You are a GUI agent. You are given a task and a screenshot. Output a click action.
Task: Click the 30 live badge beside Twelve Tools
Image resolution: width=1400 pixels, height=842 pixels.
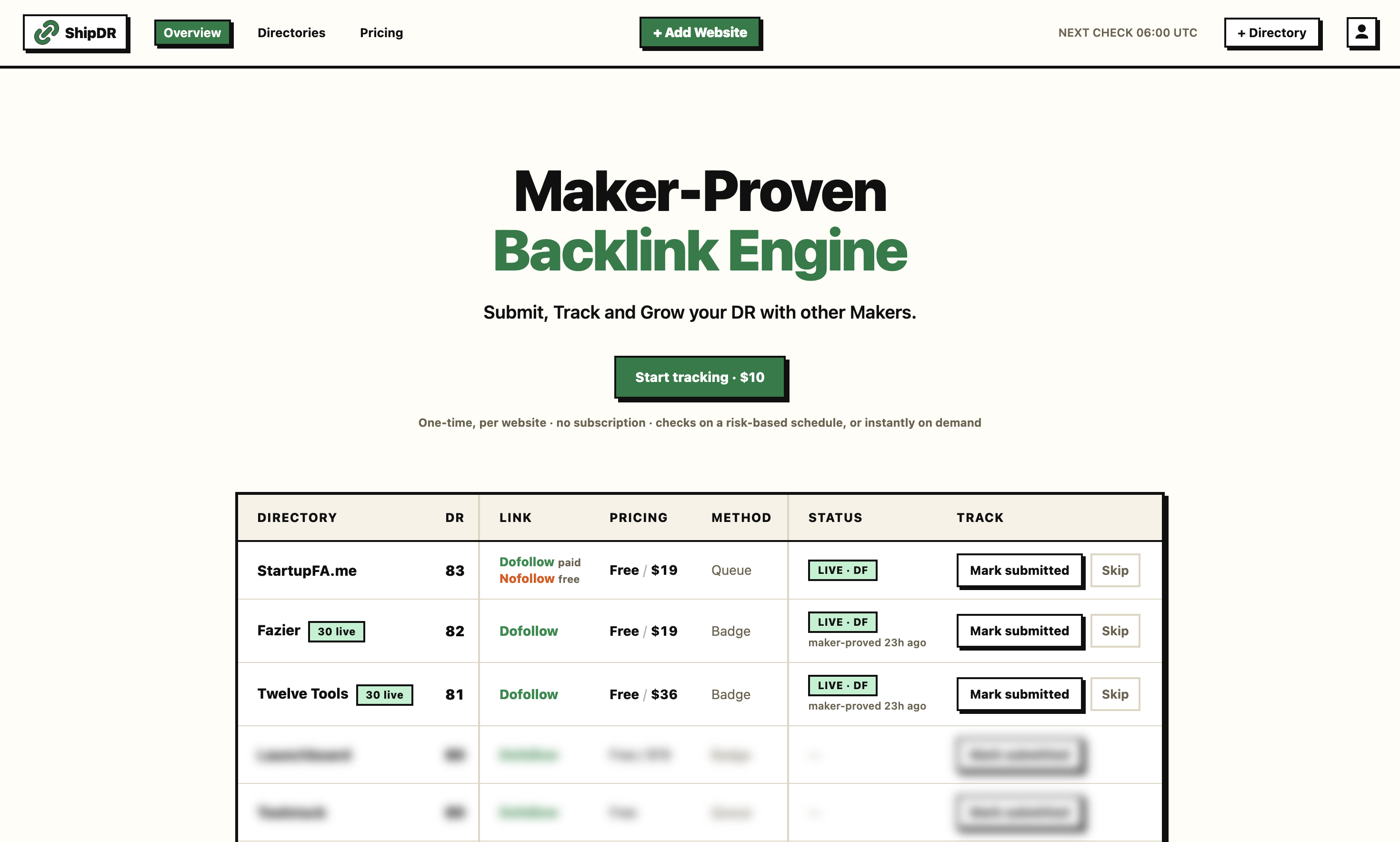point(385,694)
